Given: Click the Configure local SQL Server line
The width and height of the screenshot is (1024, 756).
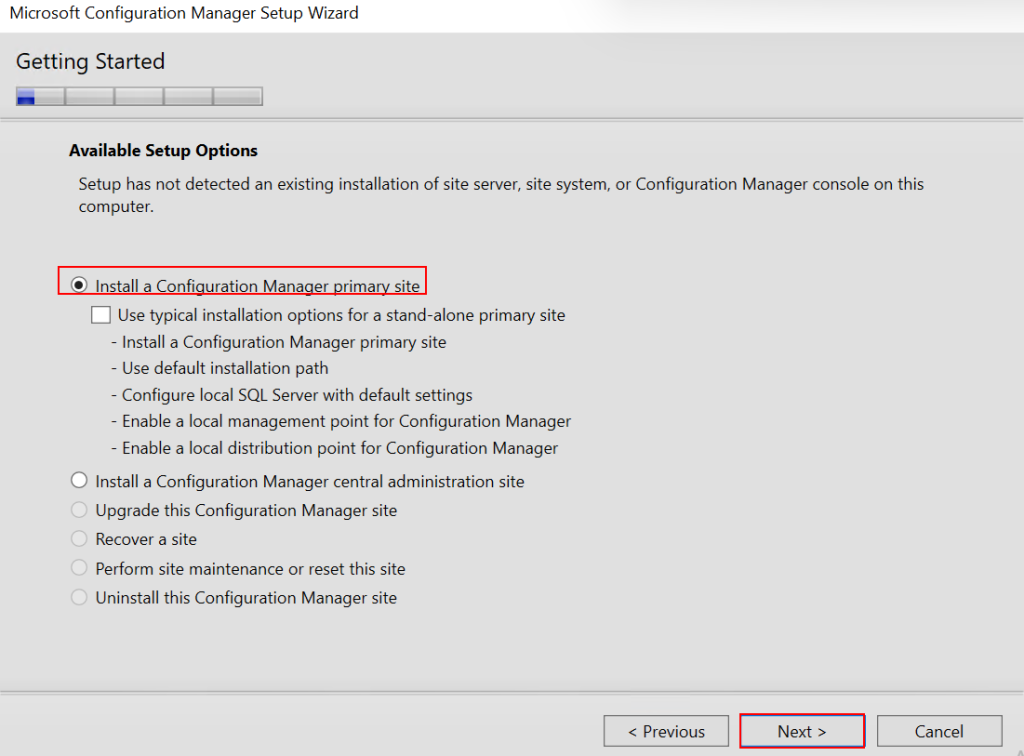Looking at the screenshot, I should click(297, 395).
